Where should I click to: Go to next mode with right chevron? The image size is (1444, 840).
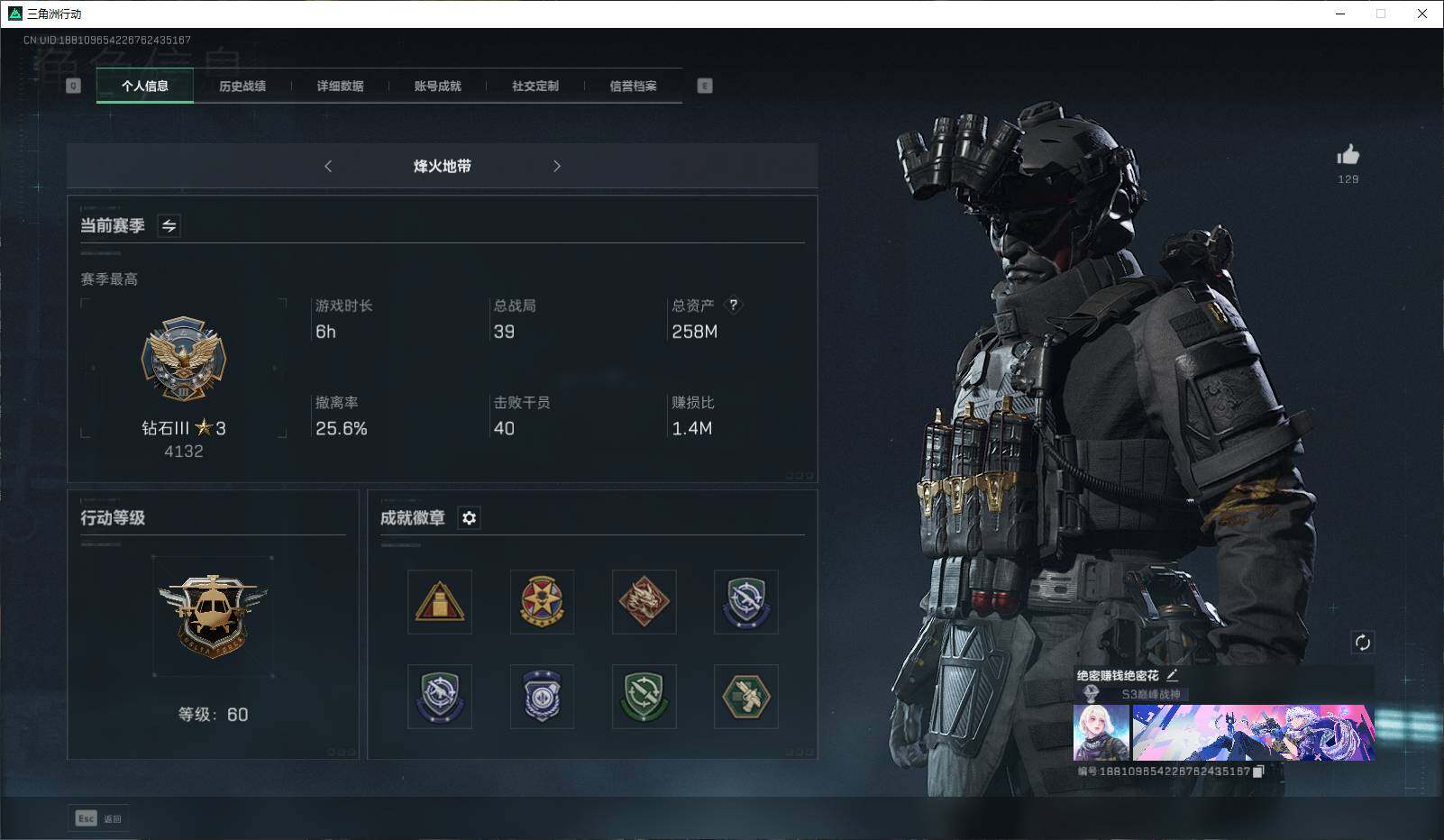pyautogui.click(x=557, y=166)
